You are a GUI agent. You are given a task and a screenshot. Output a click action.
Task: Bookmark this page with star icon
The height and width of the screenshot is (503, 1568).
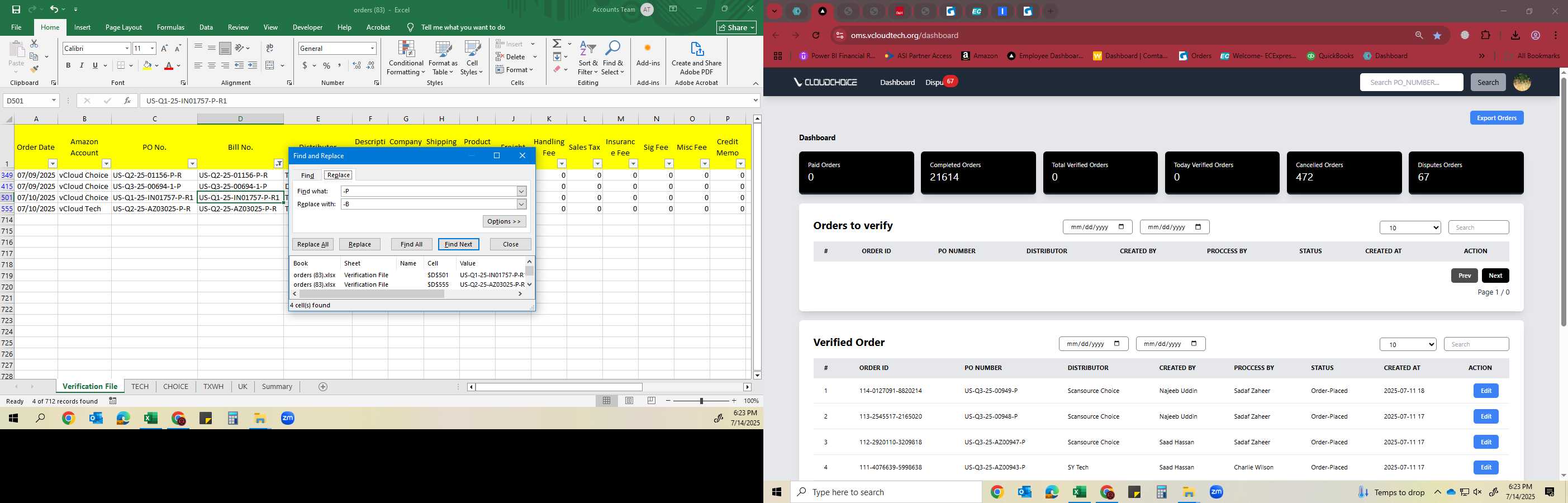tap(1437, 35)
